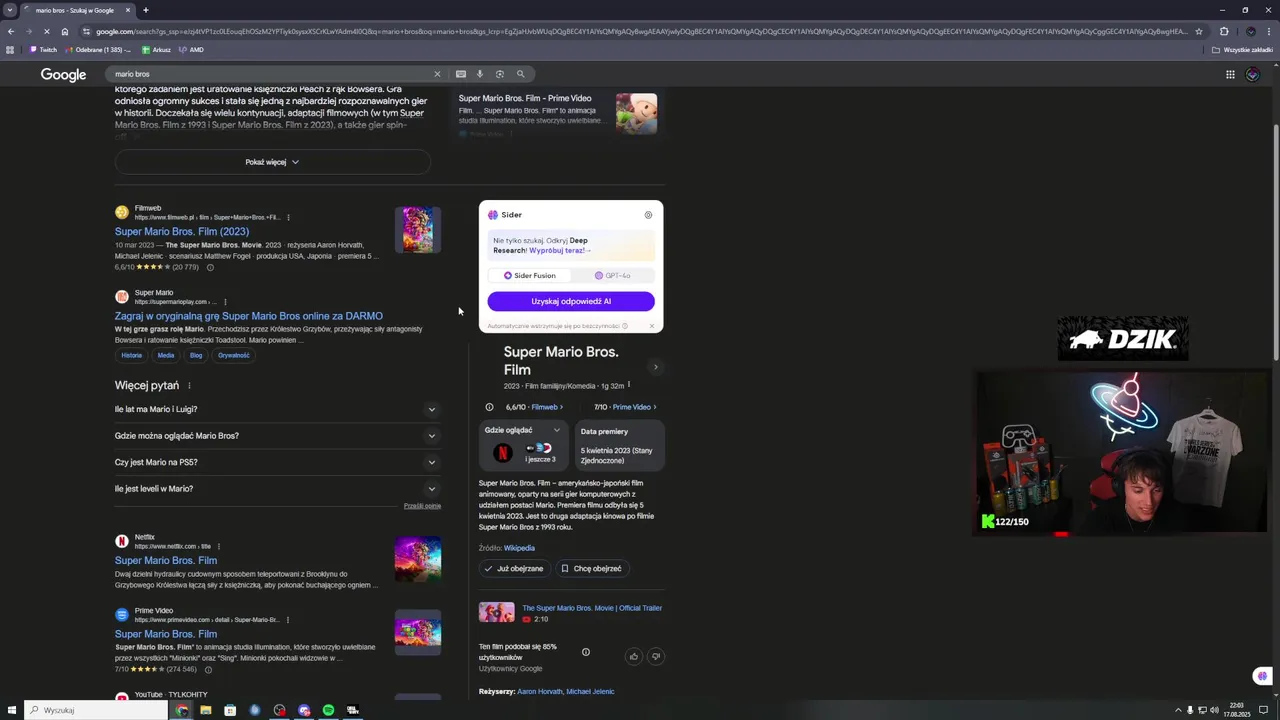Focus the Google search input field
Viewport: 1280px width, 720px height.
[270, 74]
